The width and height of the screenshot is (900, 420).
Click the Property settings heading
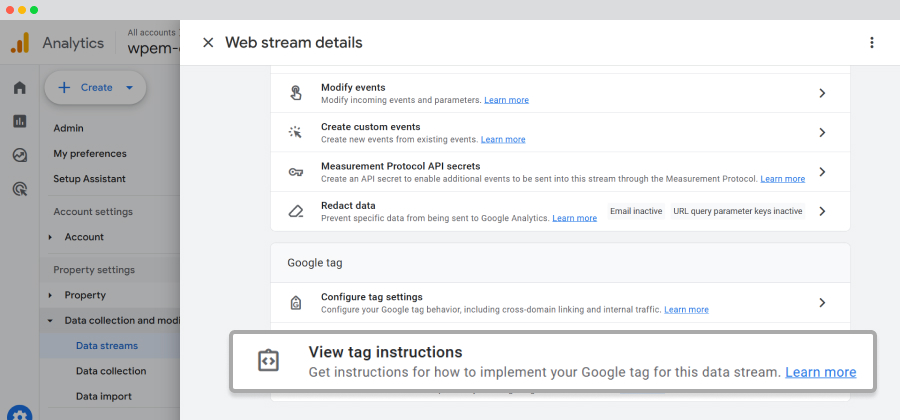[94, 270]
